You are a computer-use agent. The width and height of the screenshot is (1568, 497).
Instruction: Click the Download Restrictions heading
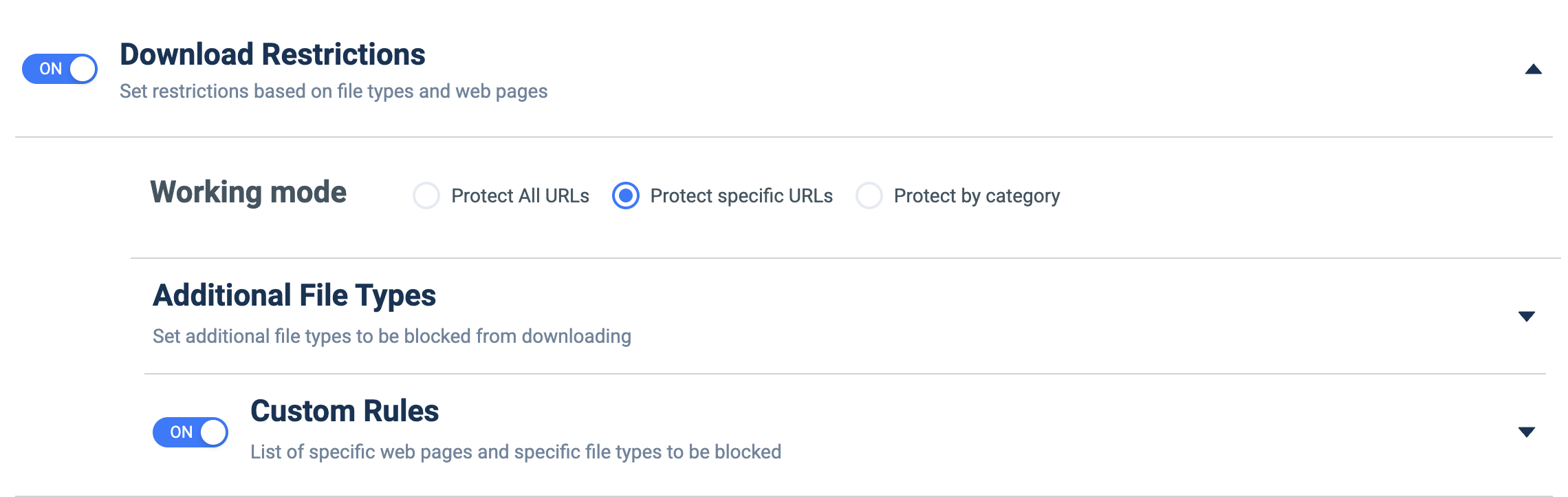(272, 54)
